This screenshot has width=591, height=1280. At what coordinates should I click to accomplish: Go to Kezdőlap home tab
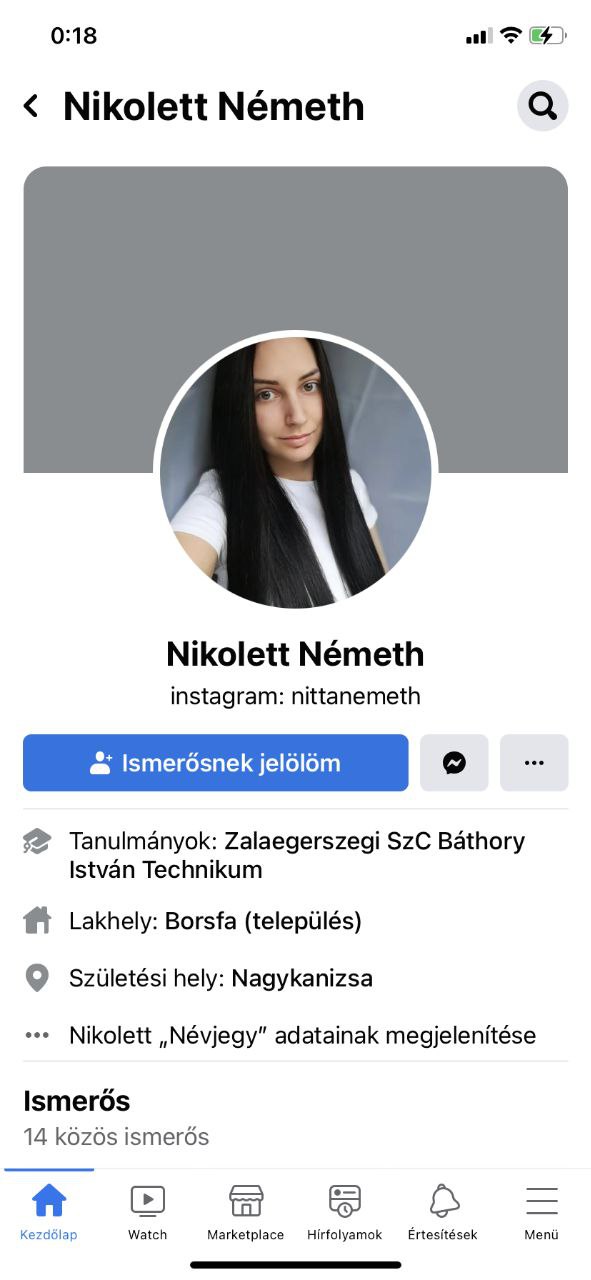49,1211
